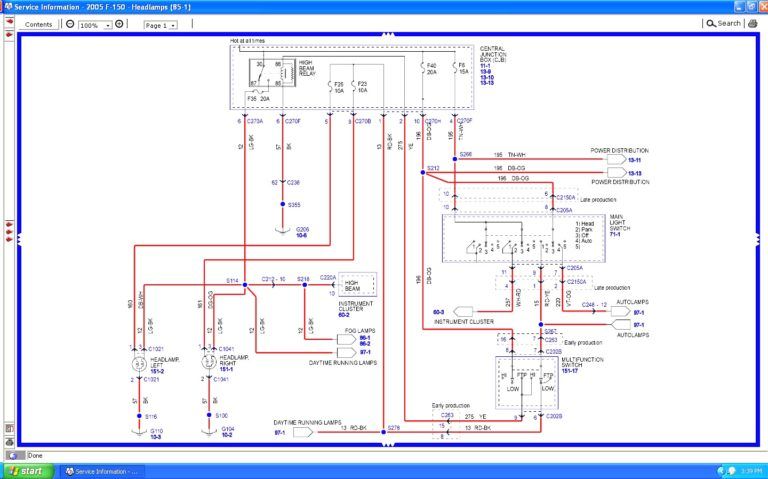The image size is (768, 479).
Task: Click the zoom out magnifier icon
Action: coord(70,24)
